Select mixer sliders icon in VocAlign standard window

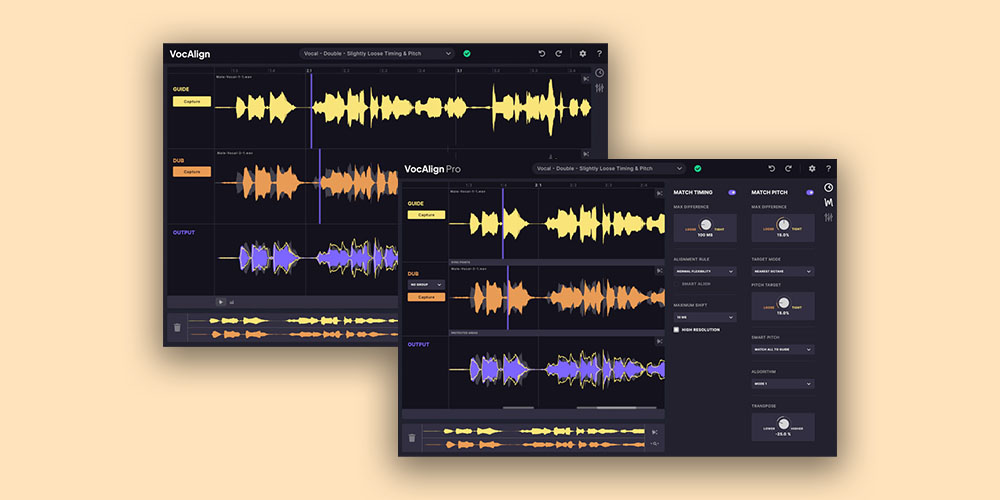(x=599, y=88)
